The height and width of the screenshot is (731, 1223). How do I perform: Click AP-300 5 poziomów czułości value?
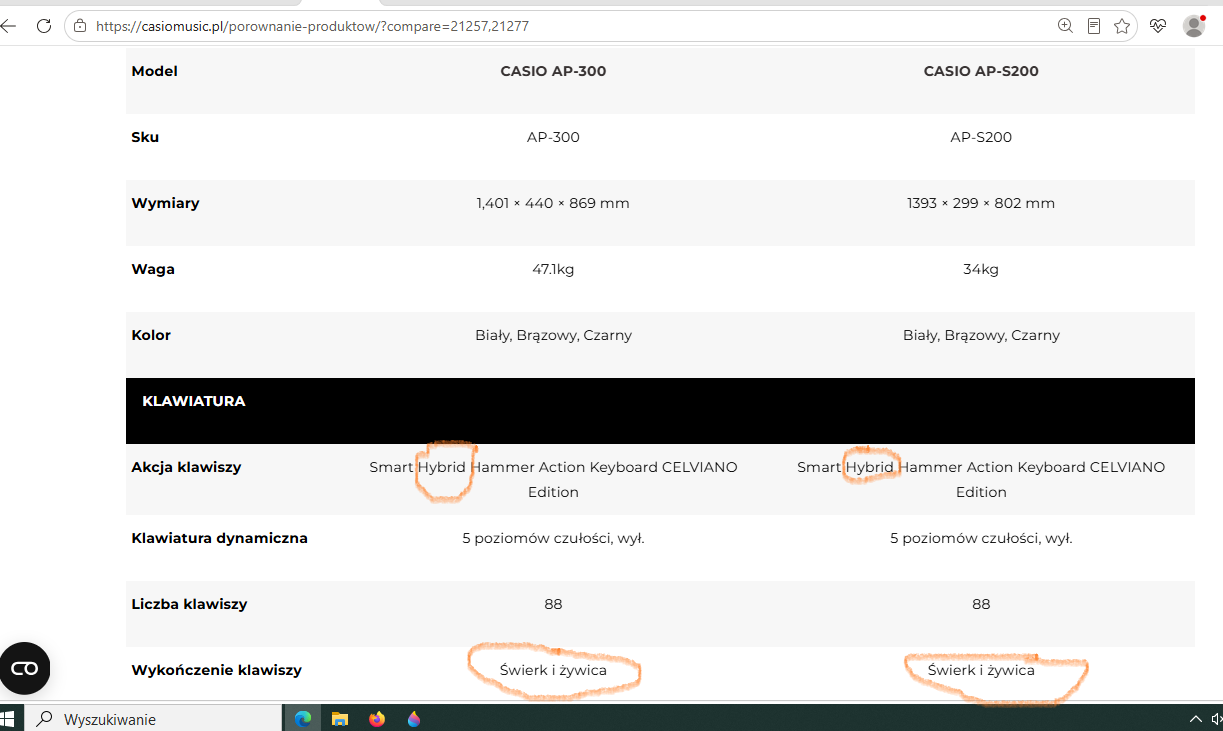click(553, 538)
